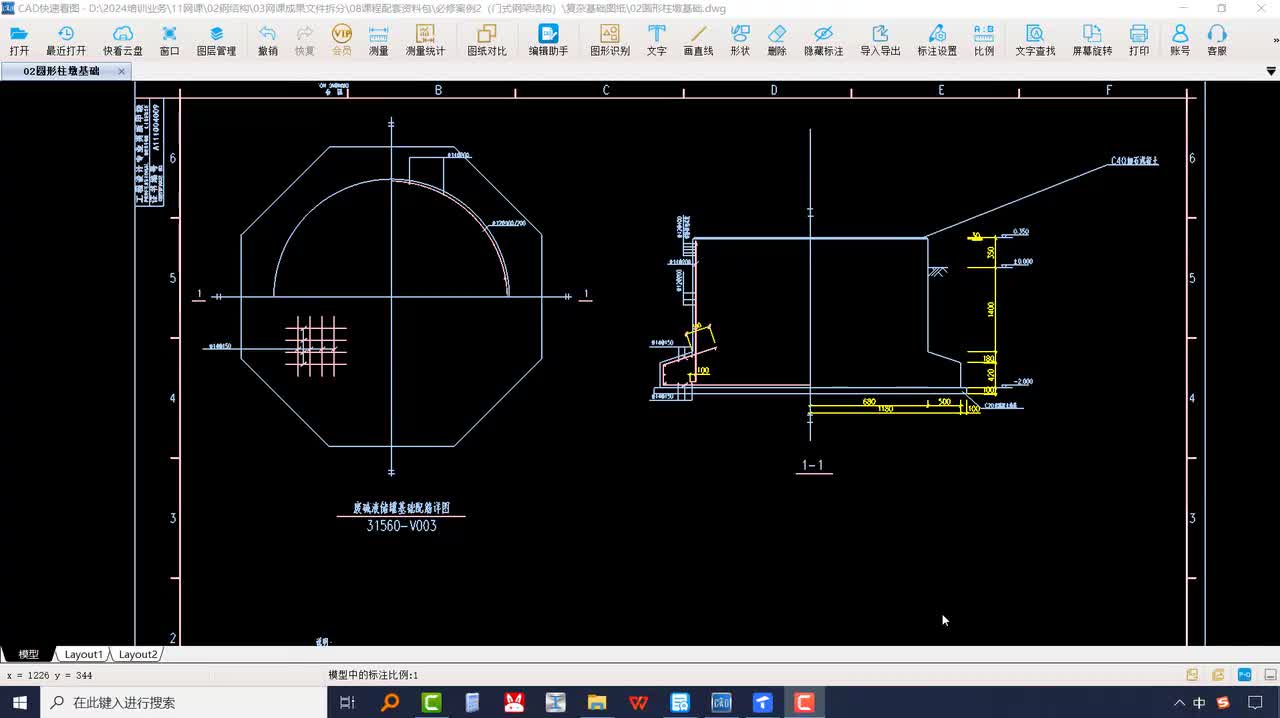Open a drawing with 打开 button
This screenshot has width=1280, height=718.
click(19, 41)
